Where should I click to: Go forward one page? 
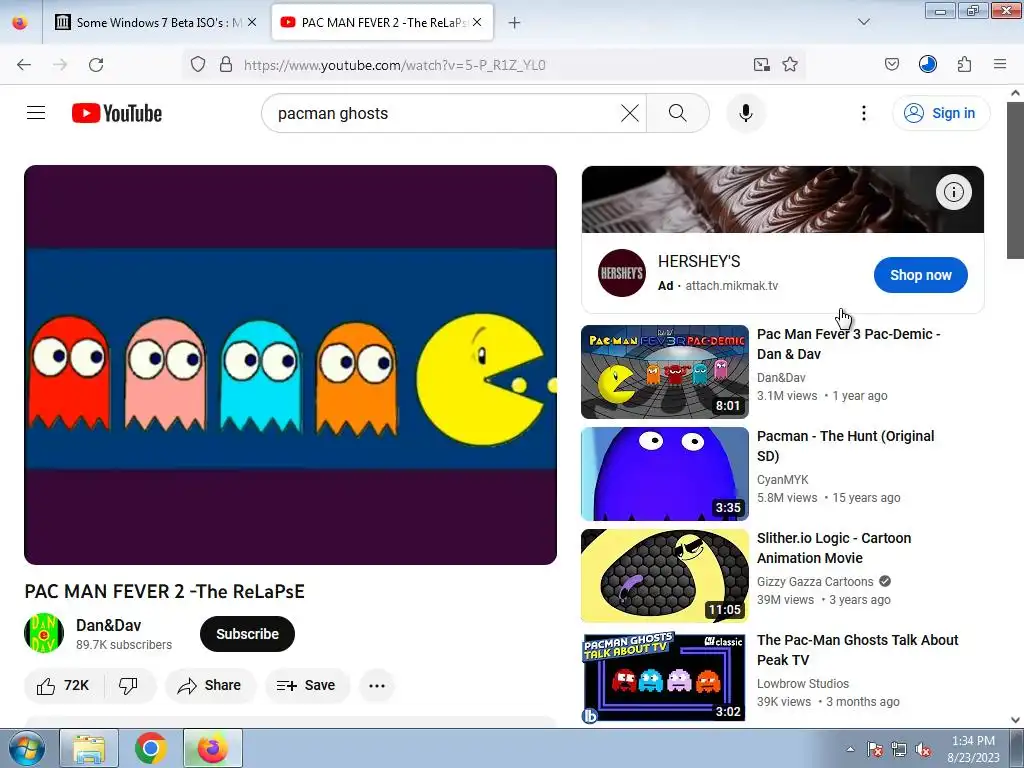[x=60, y=64]
